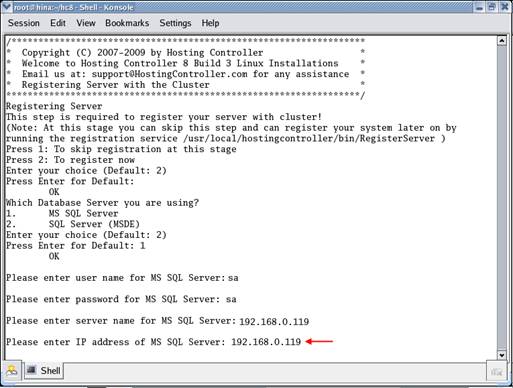Click the support@HostingController.com email text

click(169, 74)
